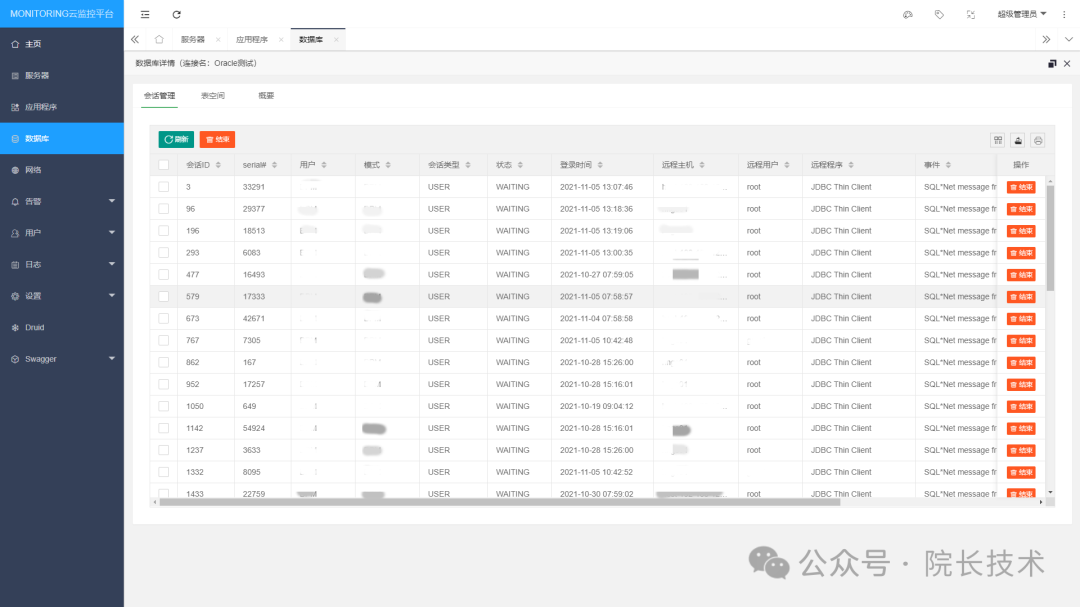Click the export icon above table
The image size is (1080, 607).
tap(1018, 140)
